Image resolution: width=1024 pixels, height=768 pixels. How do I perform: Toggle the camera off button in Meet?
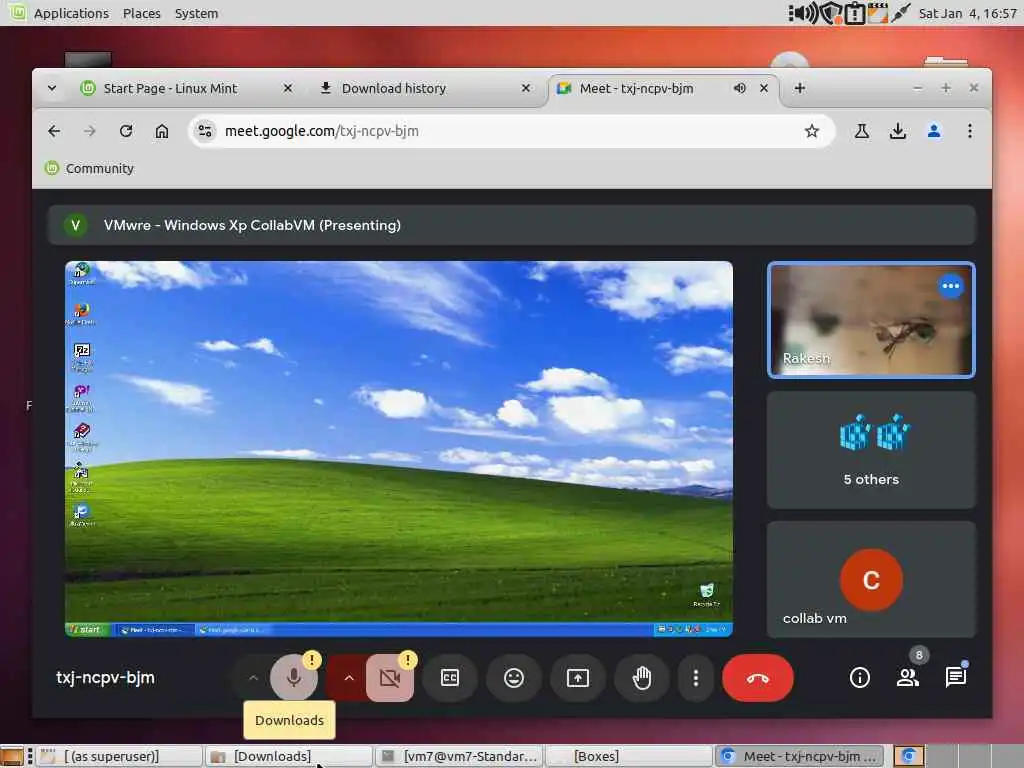coord(390,678)
